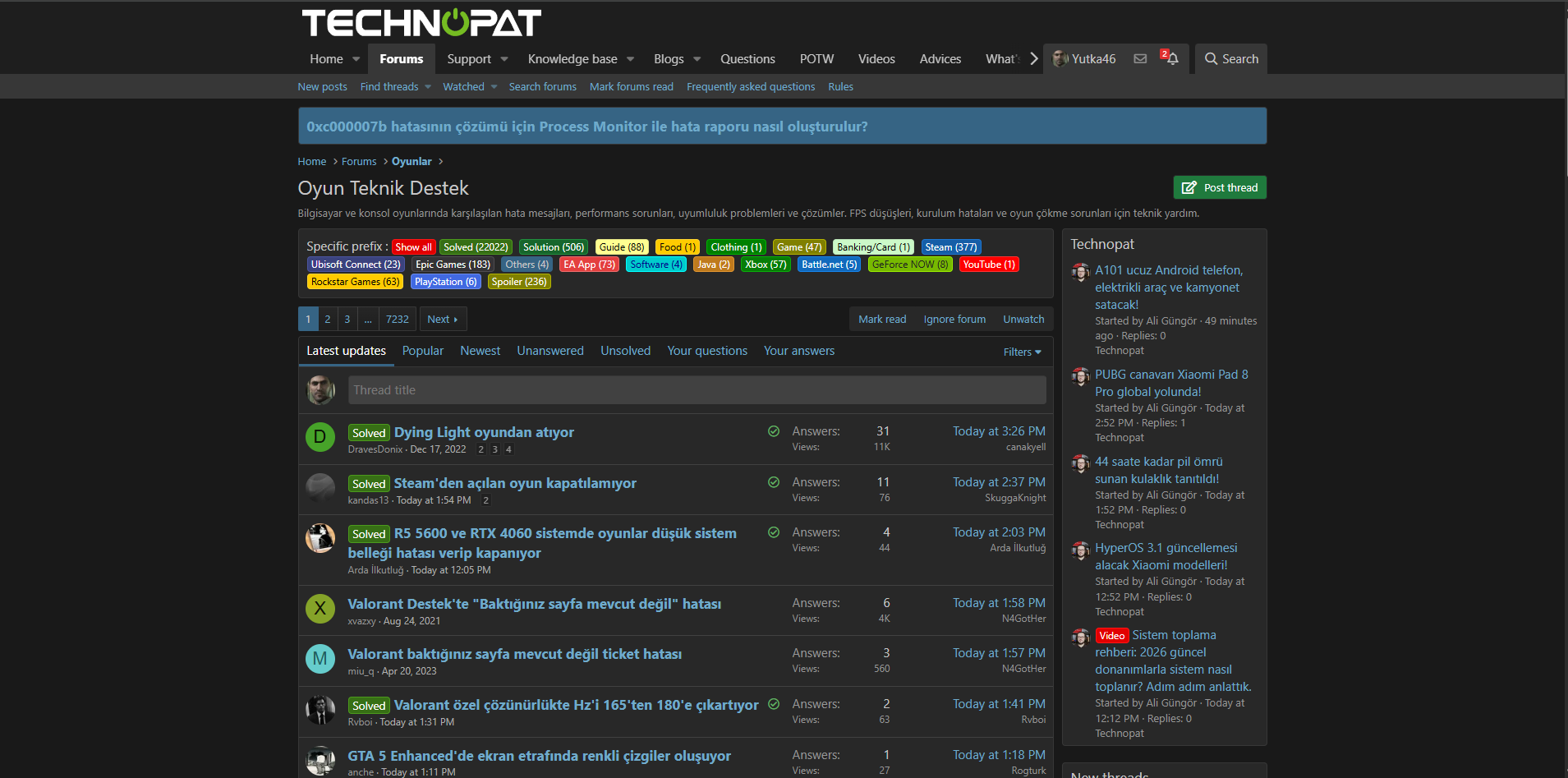Expand the Home menu dropdown arrow
The height and width of the screenshot is (778, 1568).
(356, 59)
